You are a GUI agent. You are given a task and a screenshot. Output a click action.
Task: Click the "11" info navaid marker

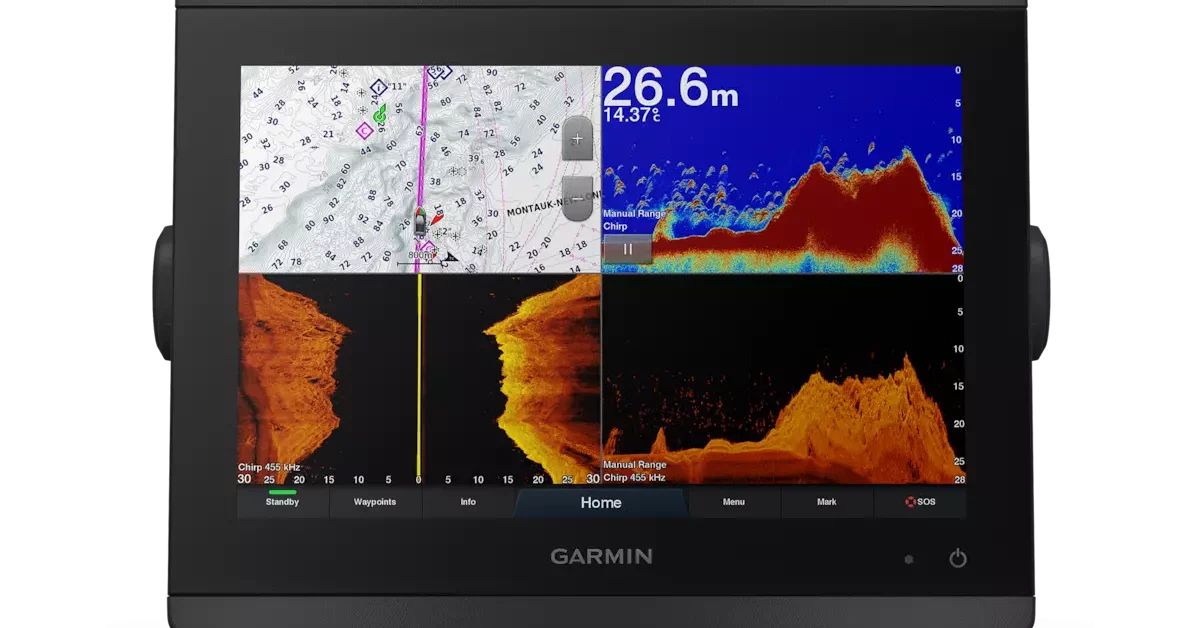378,86
